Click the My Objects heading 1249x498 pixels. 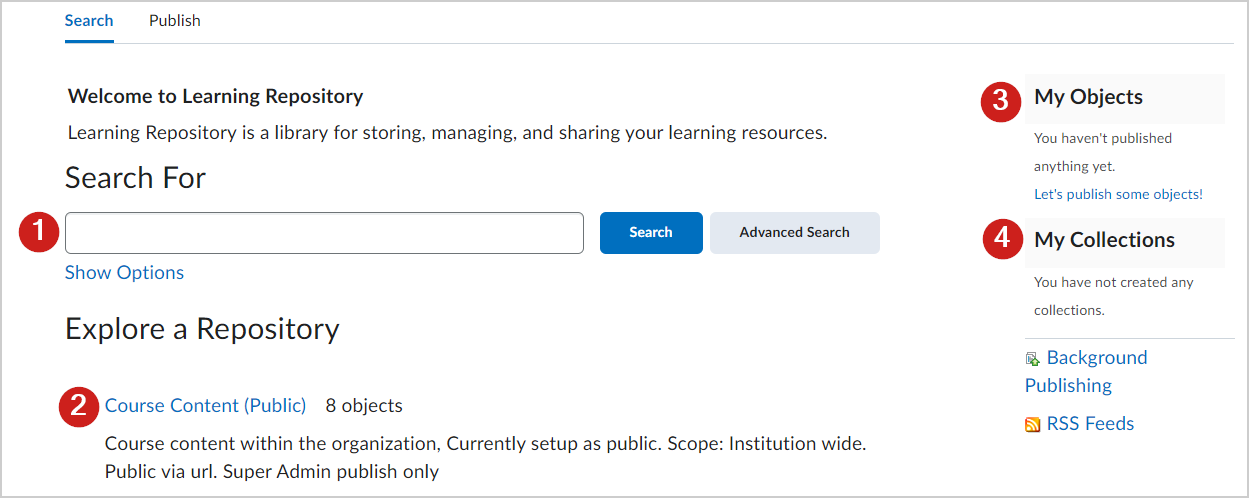[1088, 97]
